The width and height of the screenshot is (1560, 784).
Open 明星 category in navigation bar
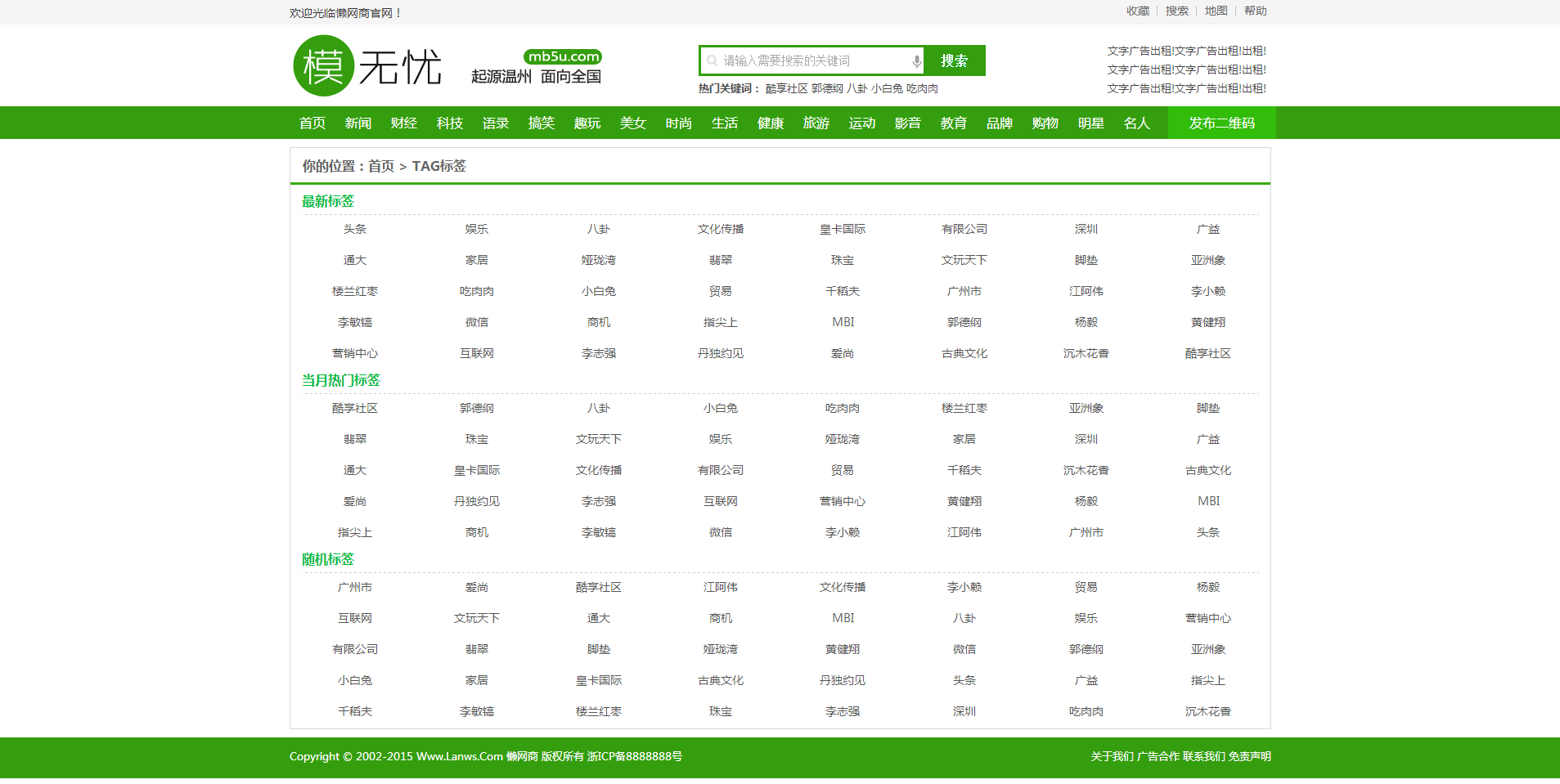(x=1091, y=123)
